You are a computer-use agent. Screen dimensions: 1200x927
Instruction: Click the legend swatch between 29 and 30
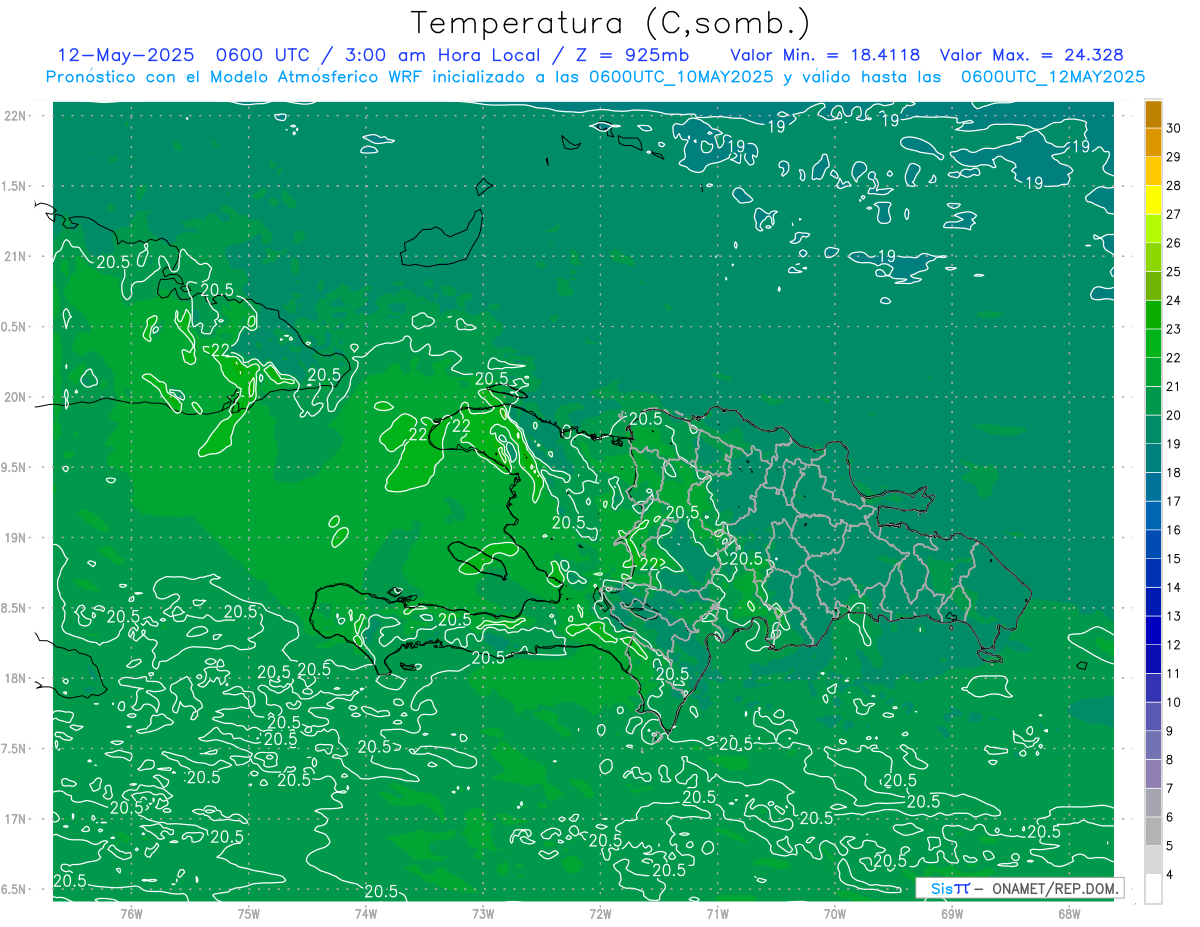pos(1153,142)
